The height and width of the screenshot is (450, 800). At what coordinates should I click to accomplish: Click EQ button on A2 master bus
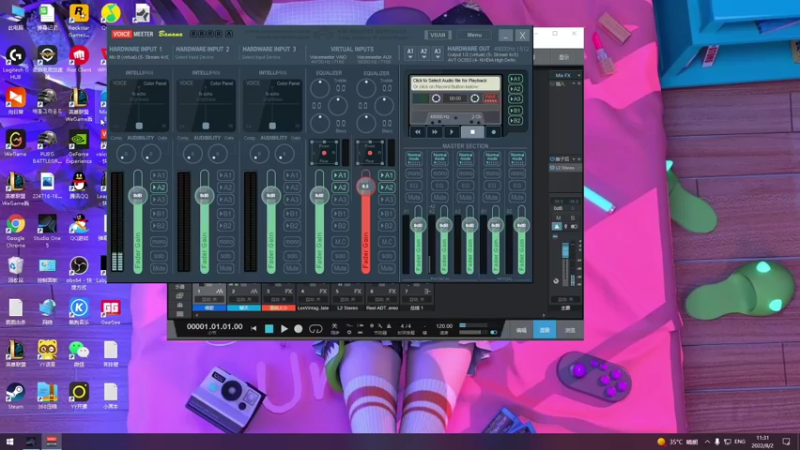(x=439, y=186)
